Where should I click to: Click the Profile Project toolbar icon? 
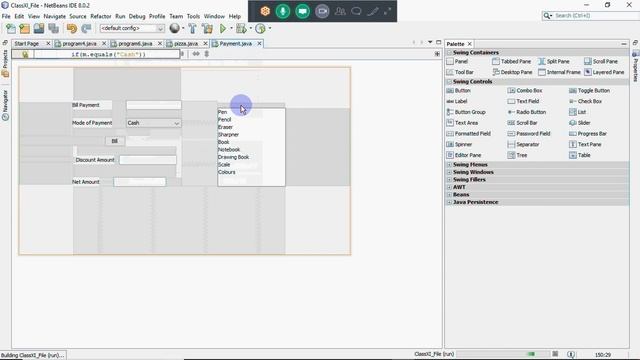pyautogui.click(x=260, y=29)
